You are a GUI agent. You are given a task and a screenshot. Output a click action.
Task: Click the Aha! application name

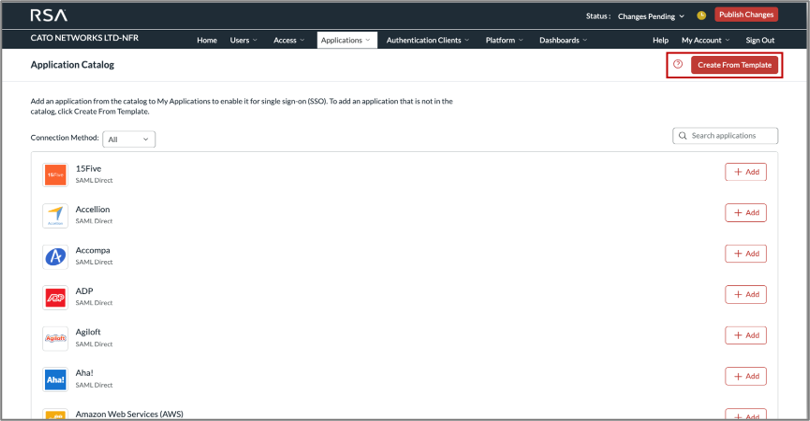84,372
